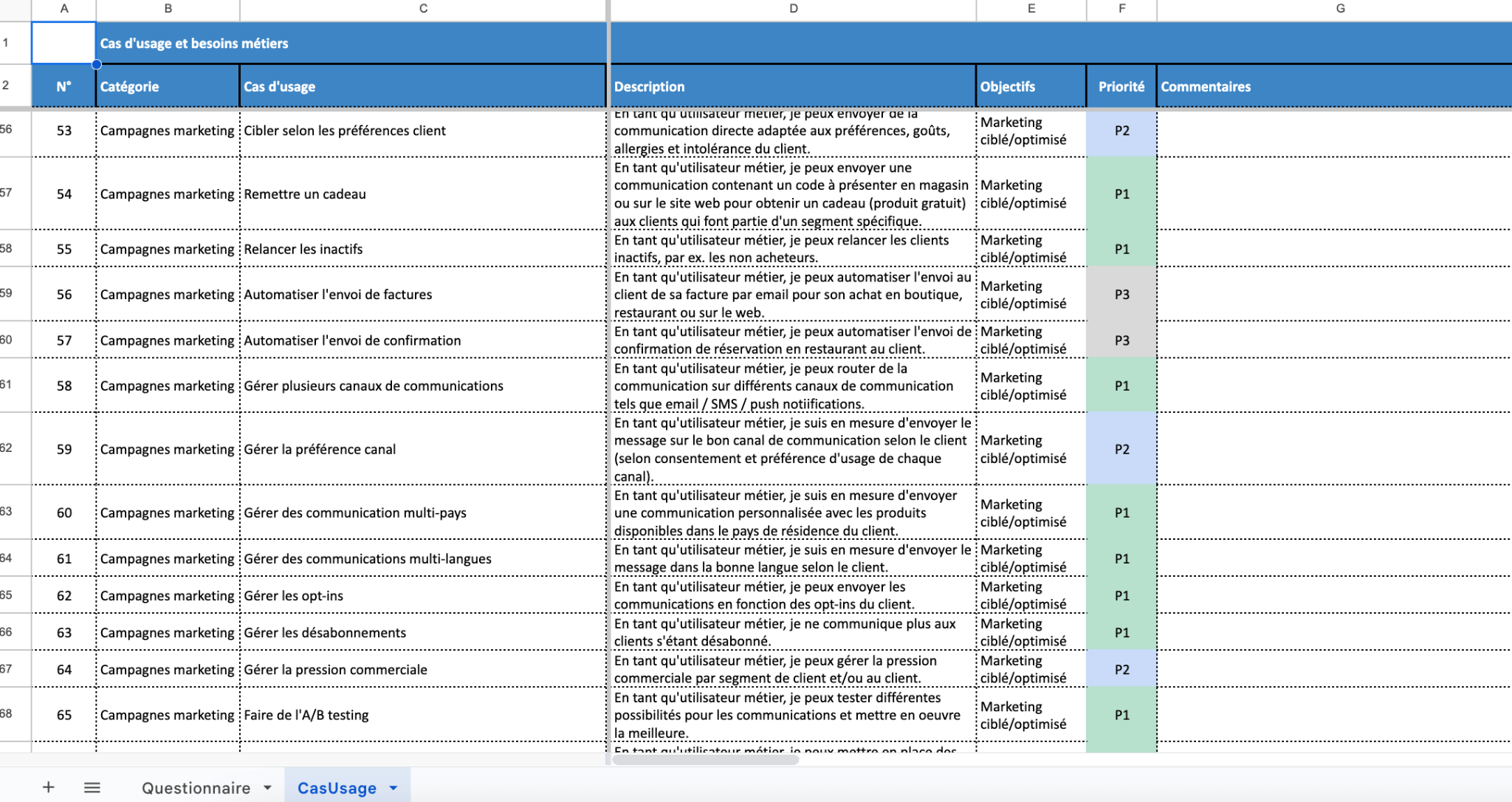Select column D header

coord(793,9)
